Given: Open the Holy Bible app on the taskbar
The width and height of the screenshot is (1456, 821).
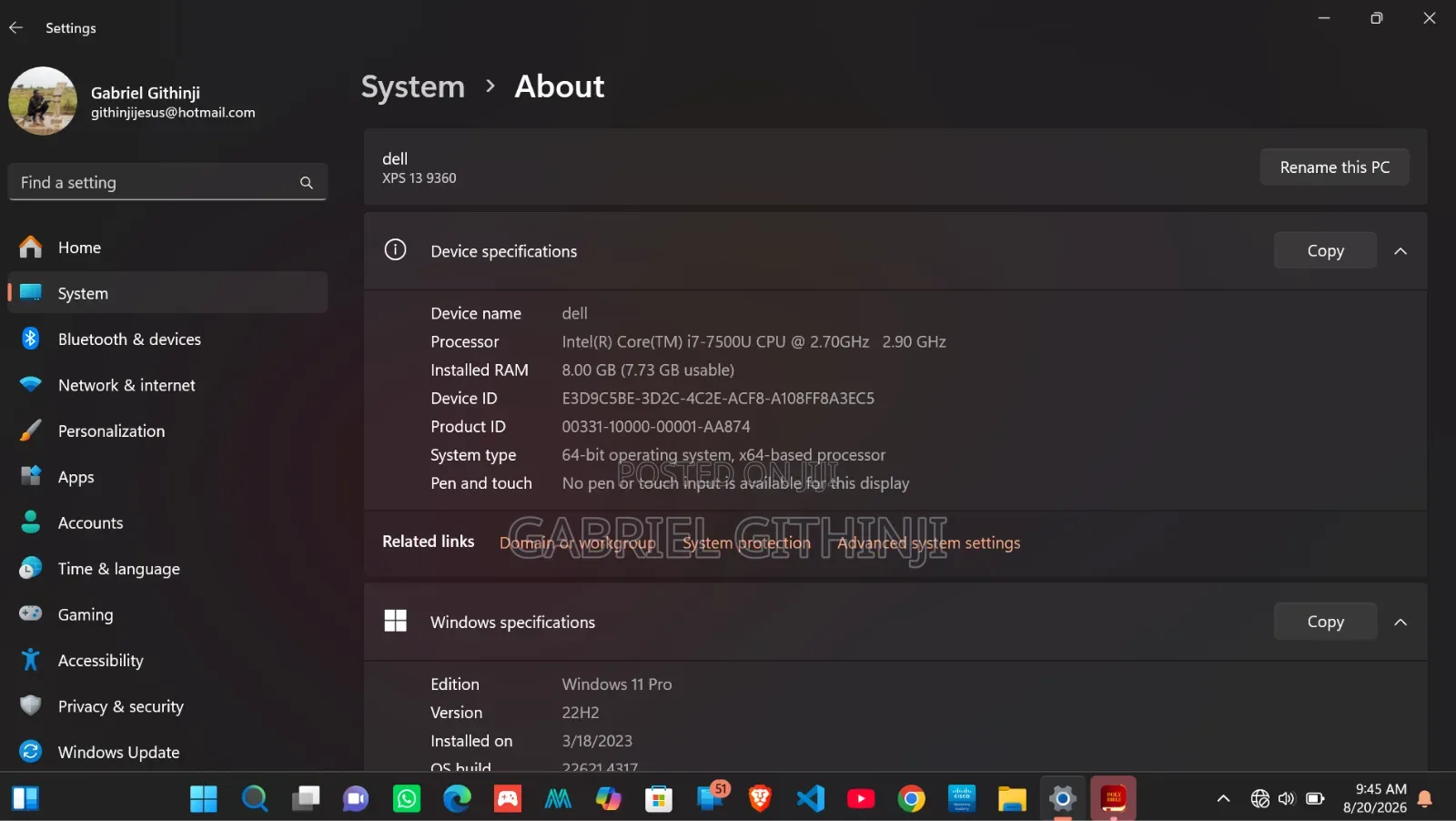Looking at the screenshot, I should (x=1114, y=799).
